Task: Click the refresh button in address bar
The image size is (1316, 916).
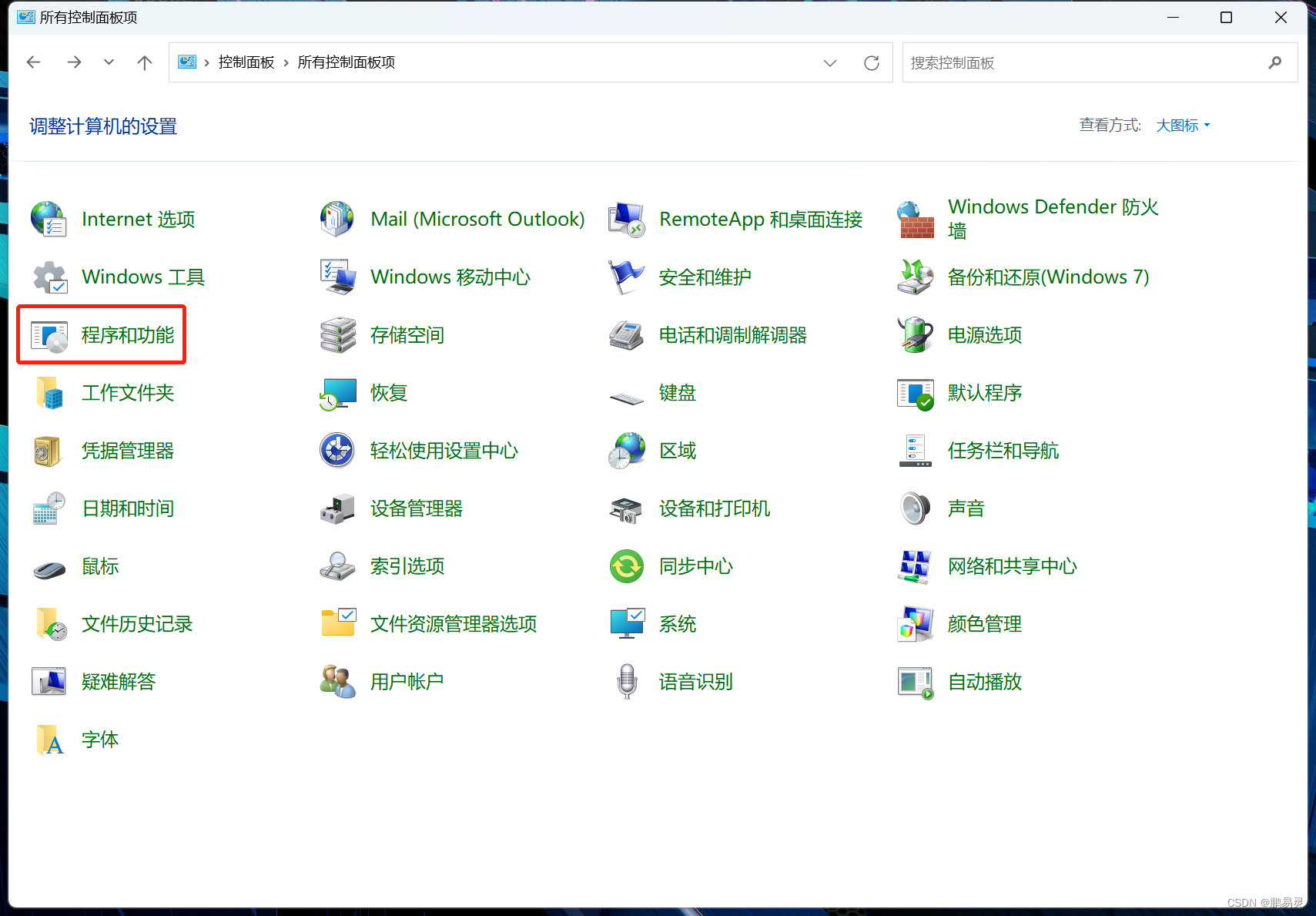Action: click(x=872, y=62)
